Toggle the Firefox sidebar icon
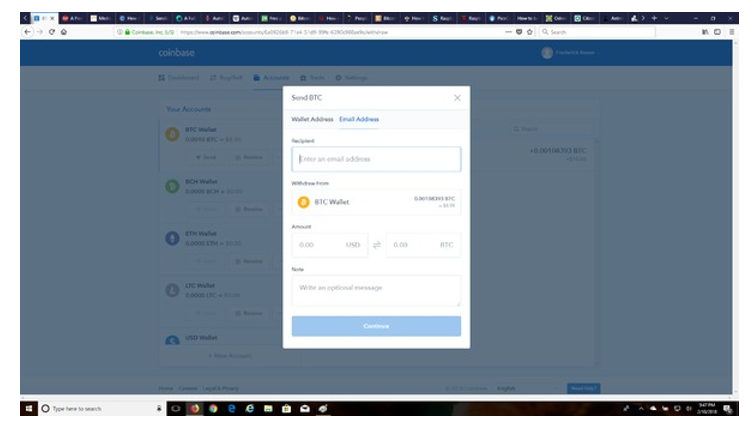This screenshot has width=746, height=431. tap(717, 32)
